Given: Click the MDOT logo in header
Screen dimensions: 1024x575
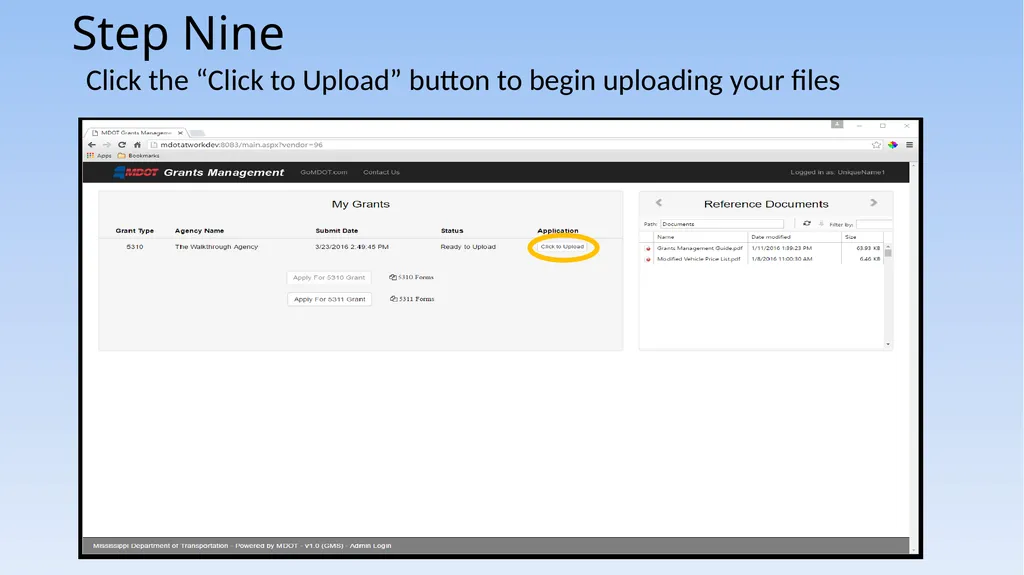Looking at the screenshot, I should (x=135, y=172).
